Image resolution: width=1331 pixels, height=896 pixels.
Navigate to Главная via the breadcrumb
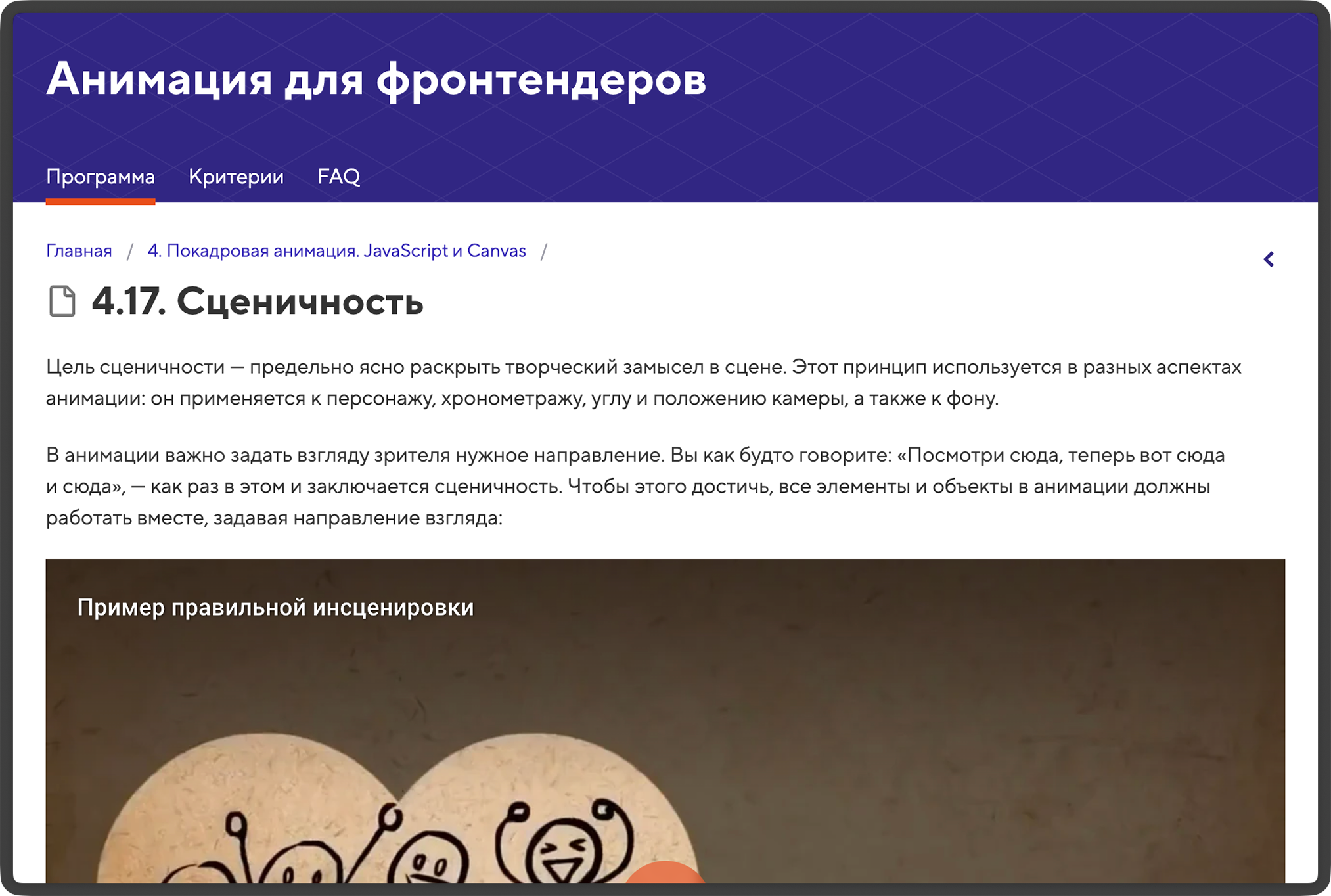point(78,250)
